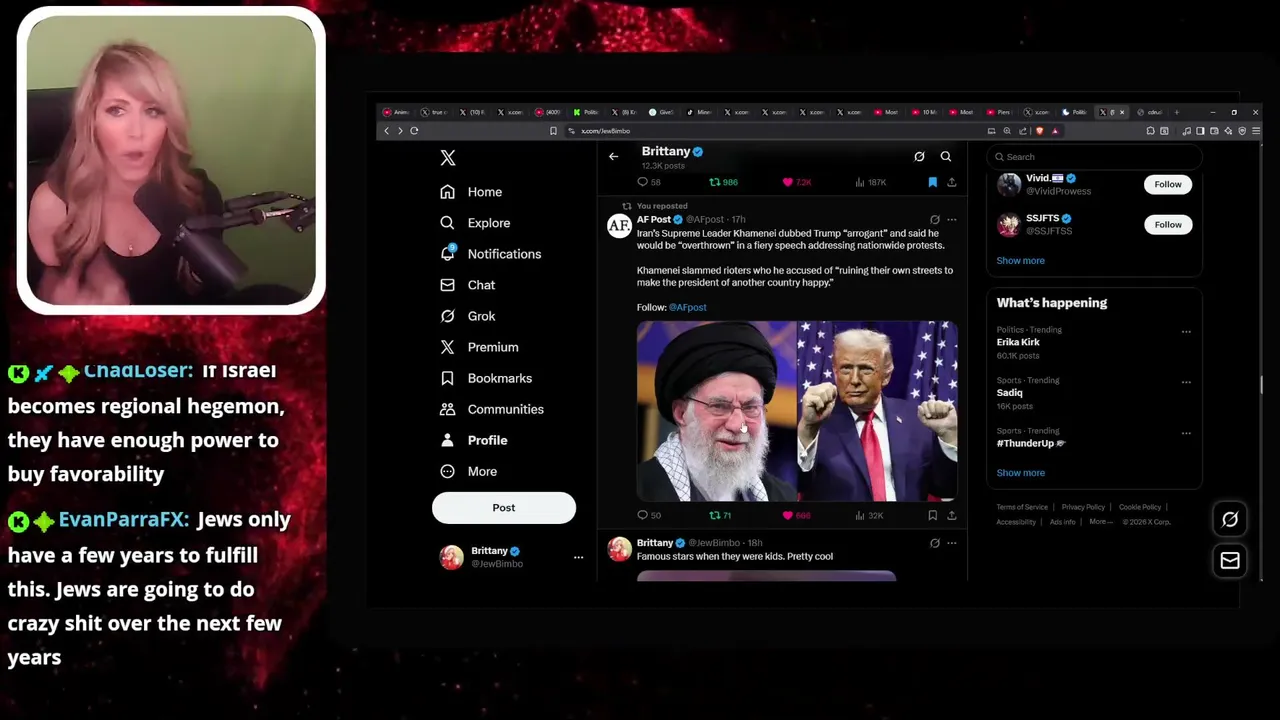Remove bookmark from top post
This screenshot has height=720, width=1280.
click(932, 182)
